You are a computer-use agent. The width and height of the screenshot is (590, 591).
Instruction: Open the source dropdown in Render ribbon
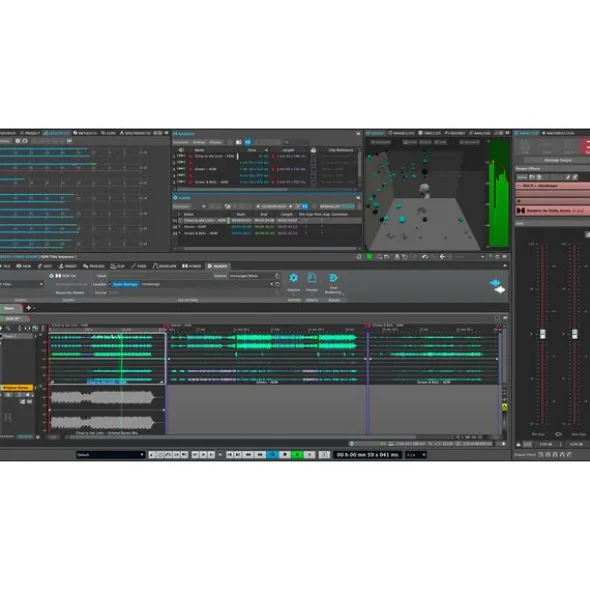pyautogui.click(x=21, y=284)
